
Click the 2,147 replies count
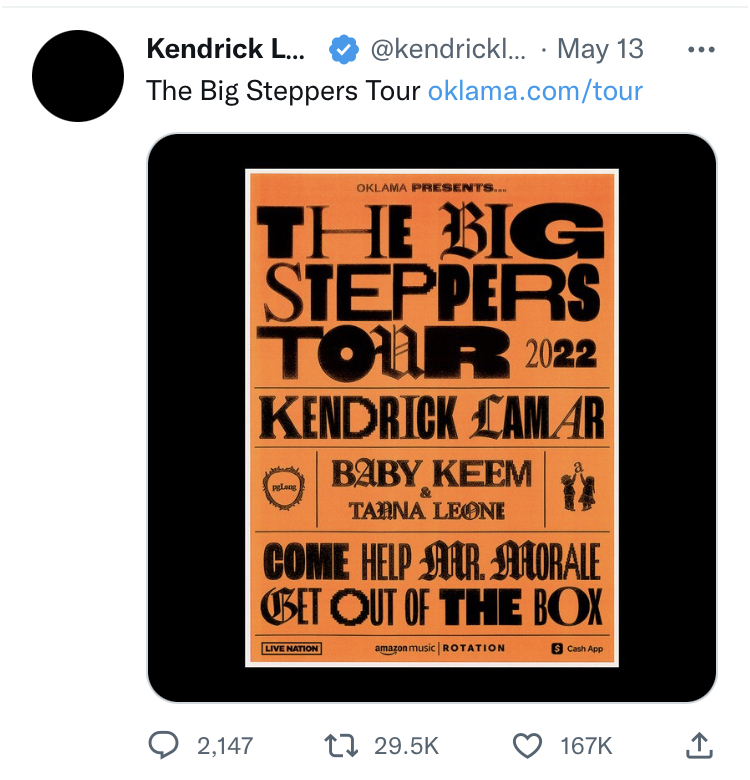225,746
